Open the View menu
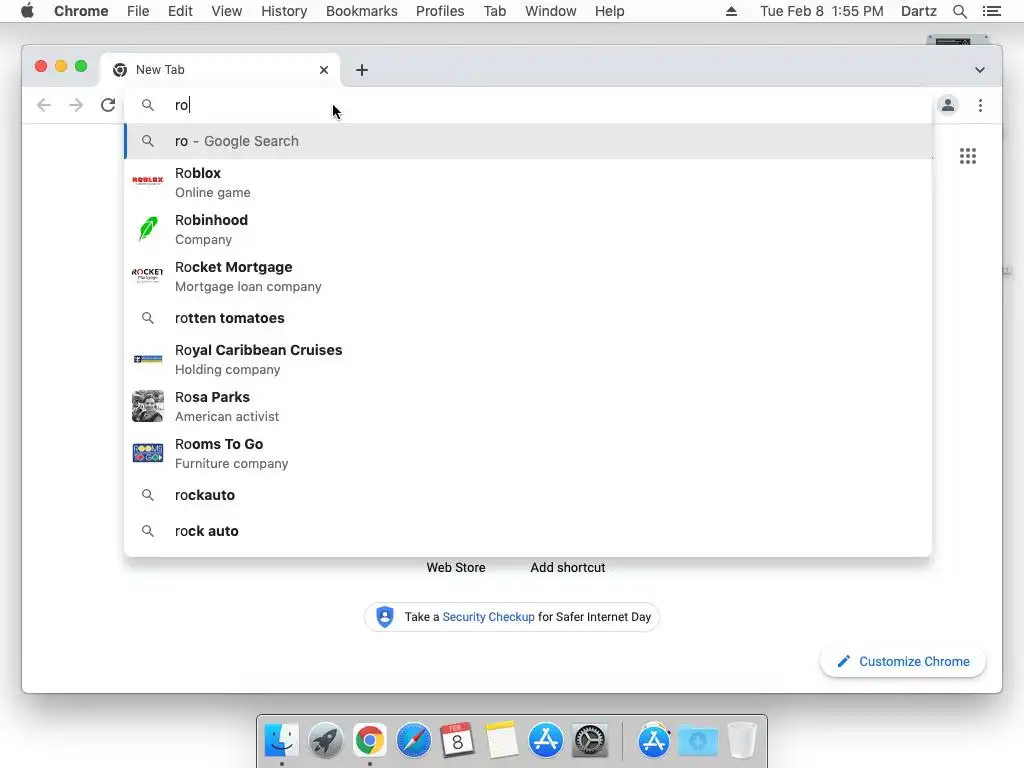This screenshot has width=1024, height=768. [227, 11]
